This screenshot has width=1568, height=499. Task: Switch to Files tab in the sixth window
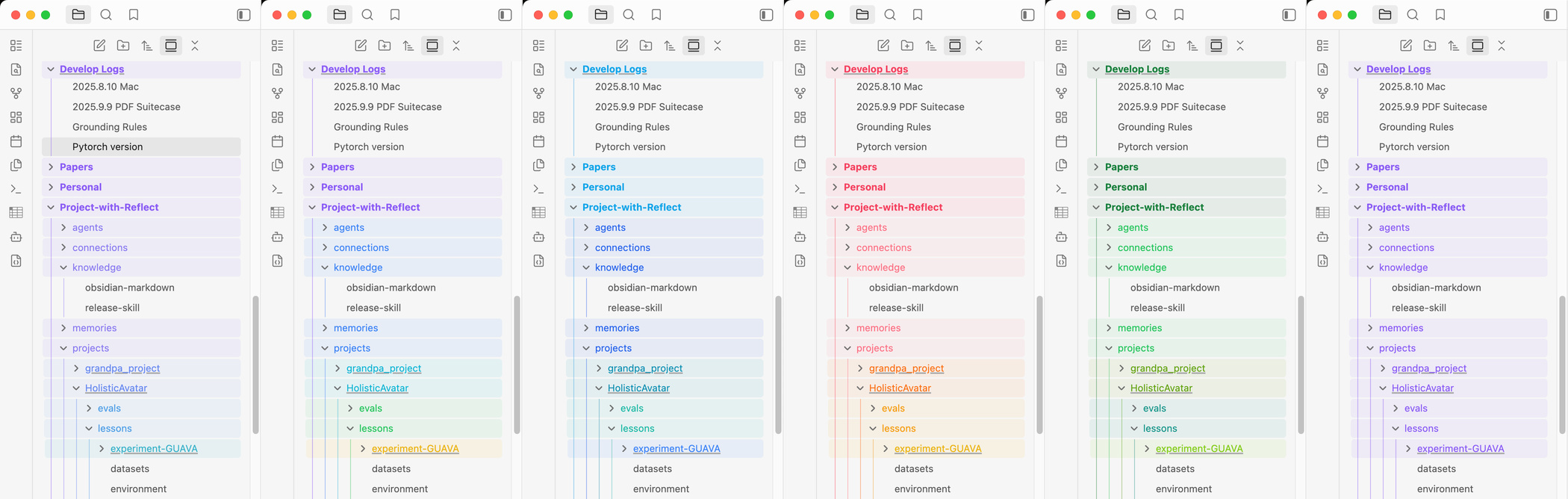click(x=1385, y=15)
